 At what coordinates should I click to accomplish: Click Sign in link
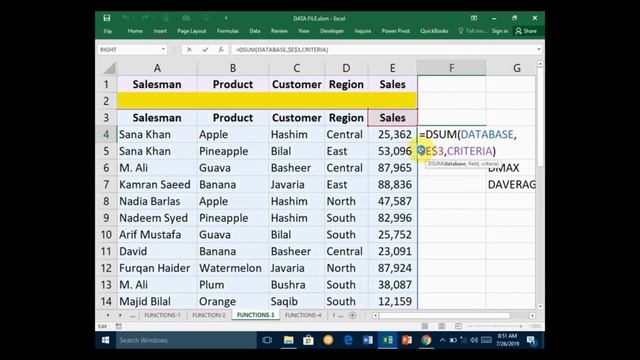coord(500,31)
